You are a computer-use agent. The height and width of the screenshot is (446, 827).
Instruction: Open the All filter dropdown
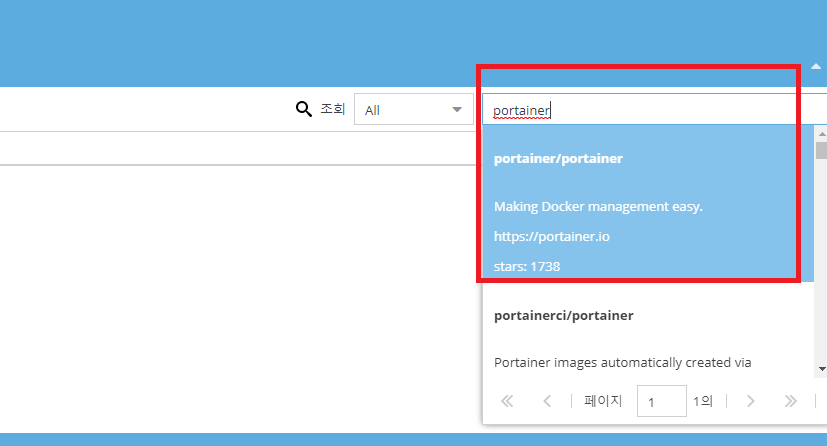click(414, 109)
